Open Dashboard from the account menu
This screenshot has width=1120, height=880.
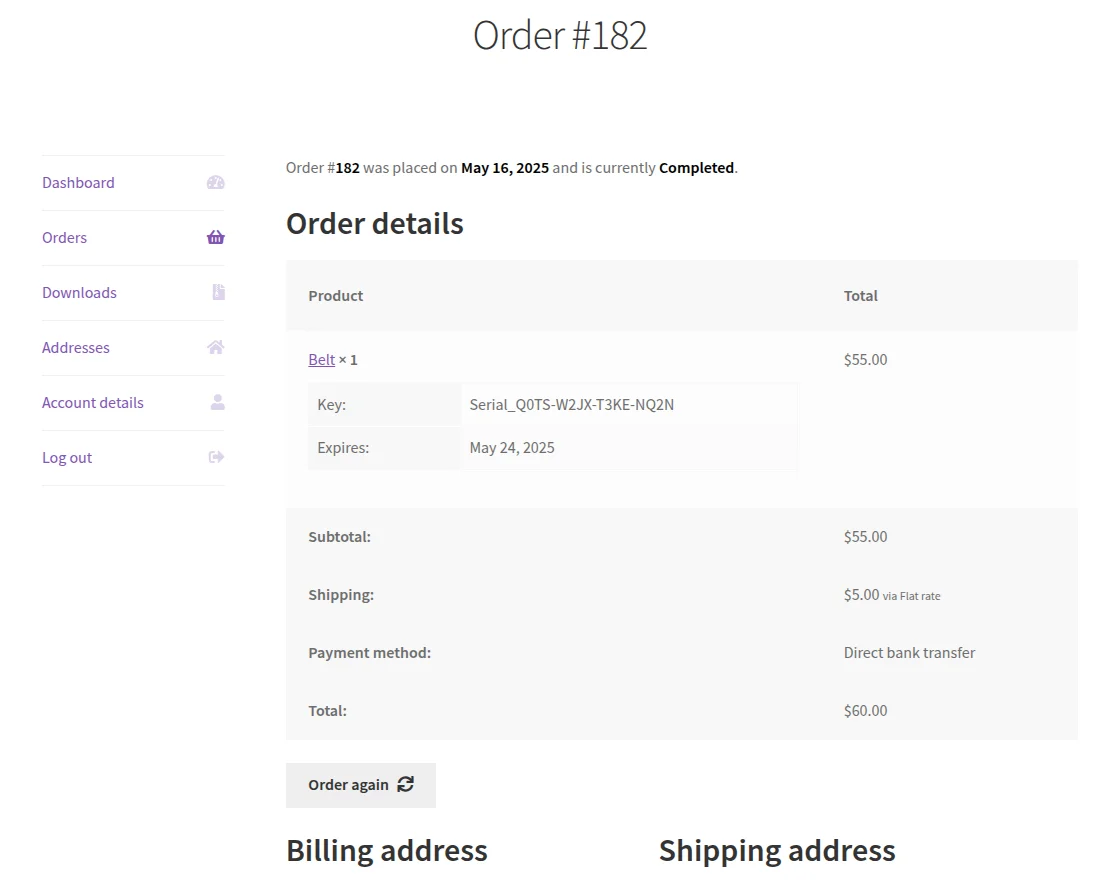tap(78, 182)
